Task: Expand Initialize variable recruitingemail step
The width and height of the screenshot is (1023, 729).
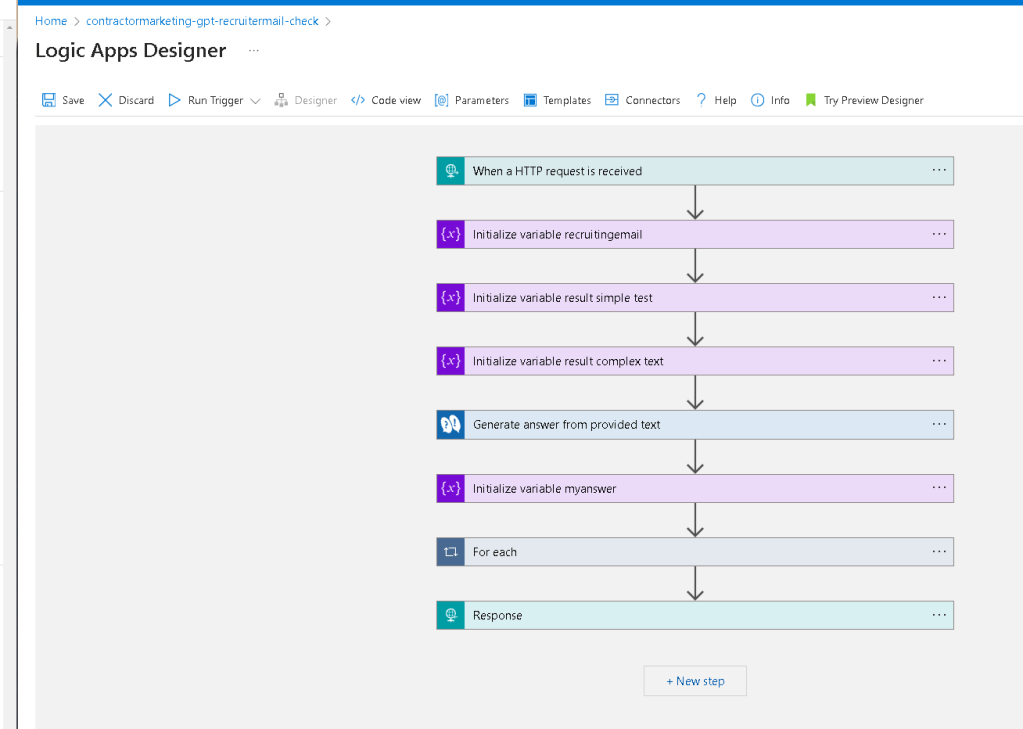Action: coord(695,234)
